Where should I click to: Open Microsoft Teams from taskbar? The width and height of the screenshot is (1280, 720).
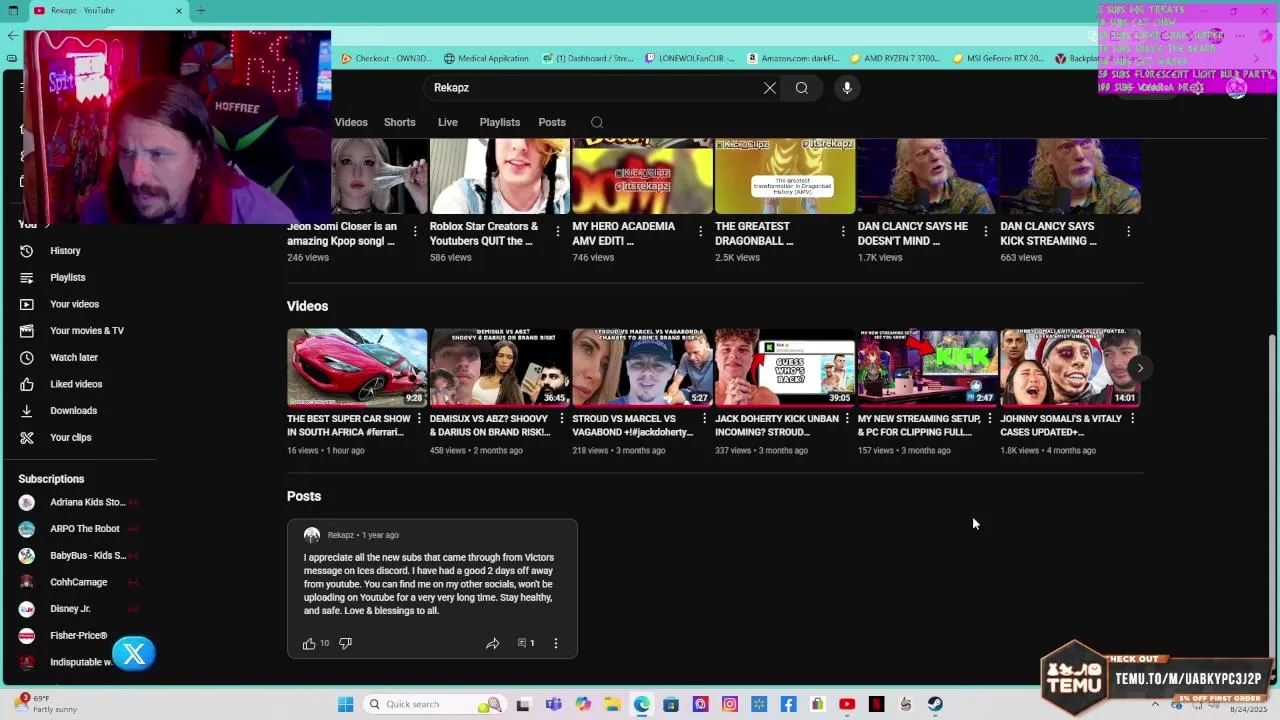(x=554, y=704)
